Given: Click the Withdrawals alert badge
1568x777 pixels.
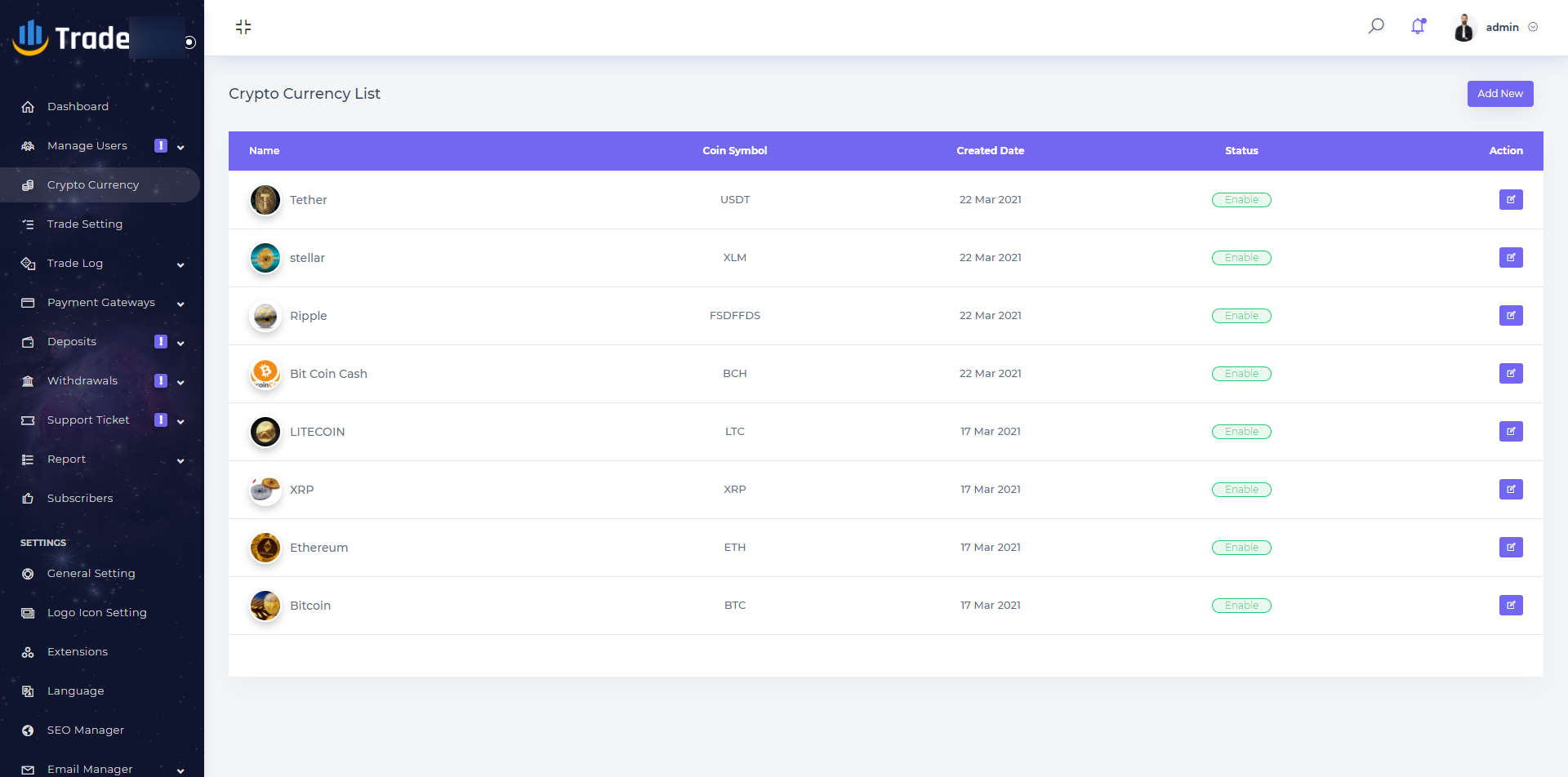Looking at the screenshot, I should (x=161, y=380).
